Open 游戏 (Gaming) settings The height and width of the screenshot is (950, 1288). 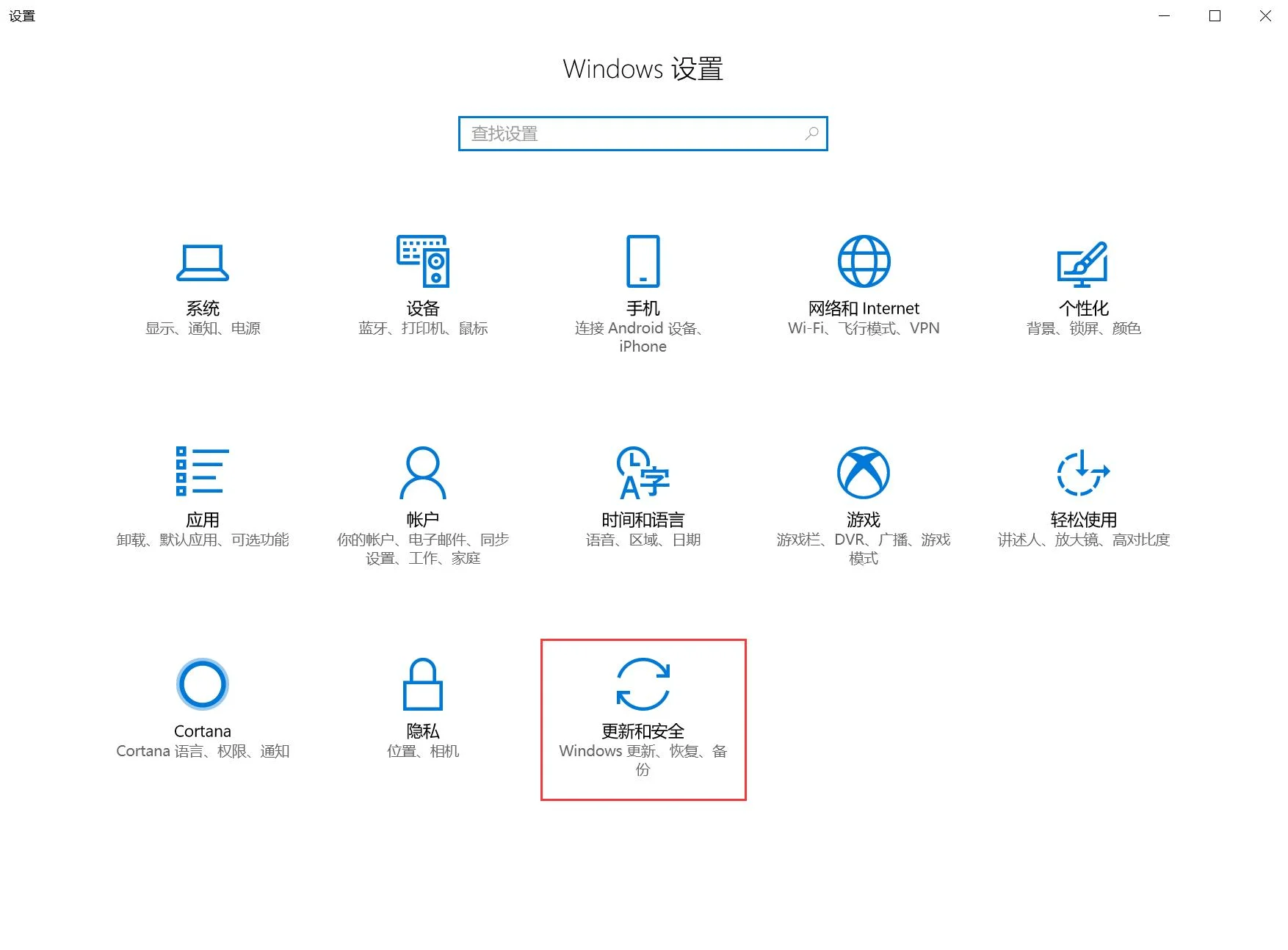point(863,499)
